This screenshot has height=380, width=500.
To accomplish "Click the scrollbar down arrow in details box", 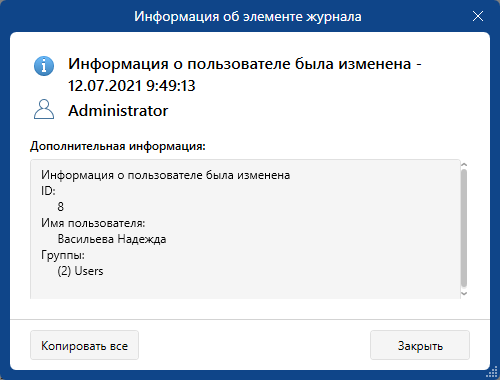I will coord(464,294).
